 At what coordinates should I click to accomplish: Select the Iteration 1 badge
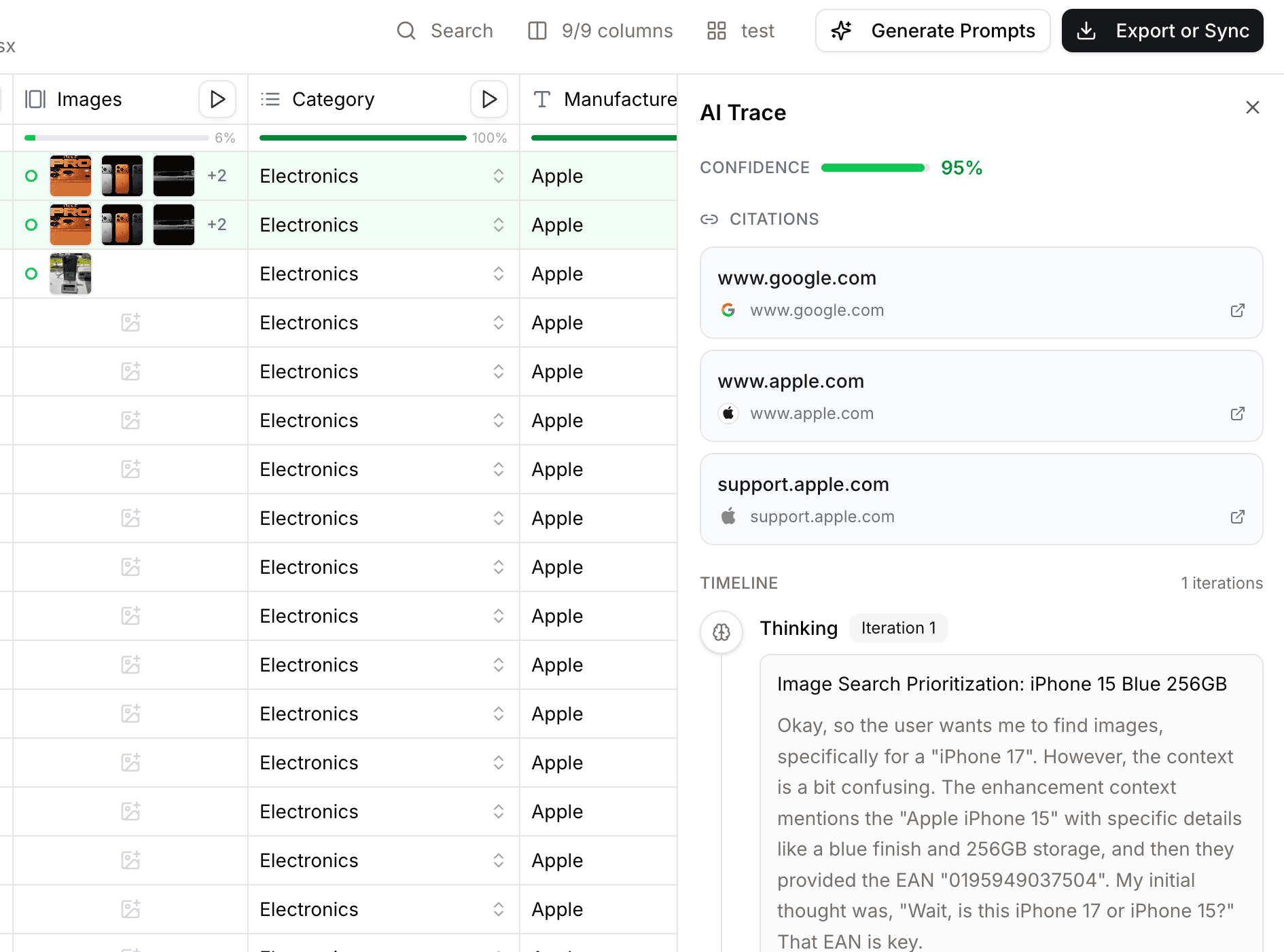pos(899,628)
